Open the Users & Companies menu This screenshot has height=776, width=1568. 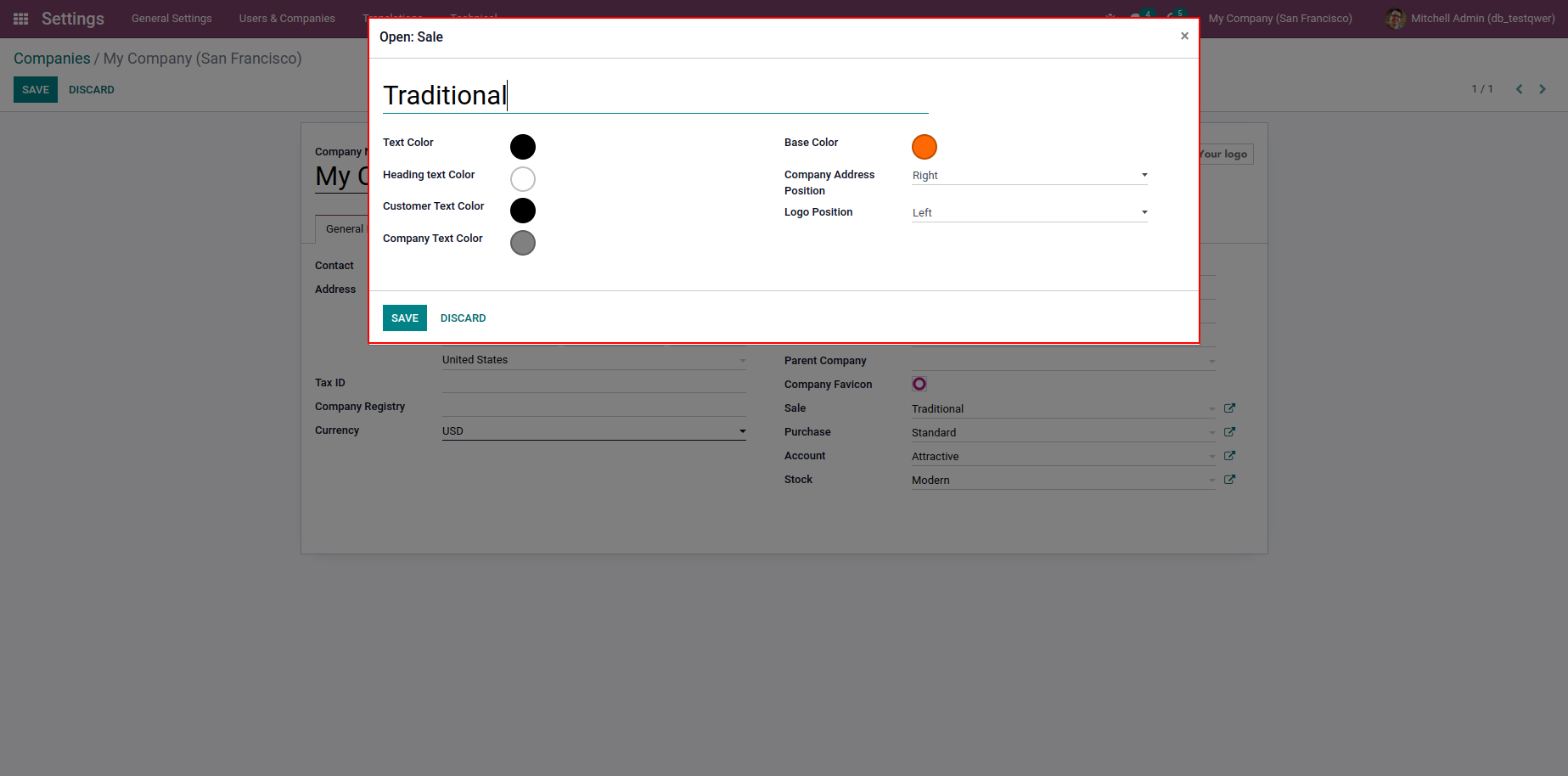[x=287, y=19]
